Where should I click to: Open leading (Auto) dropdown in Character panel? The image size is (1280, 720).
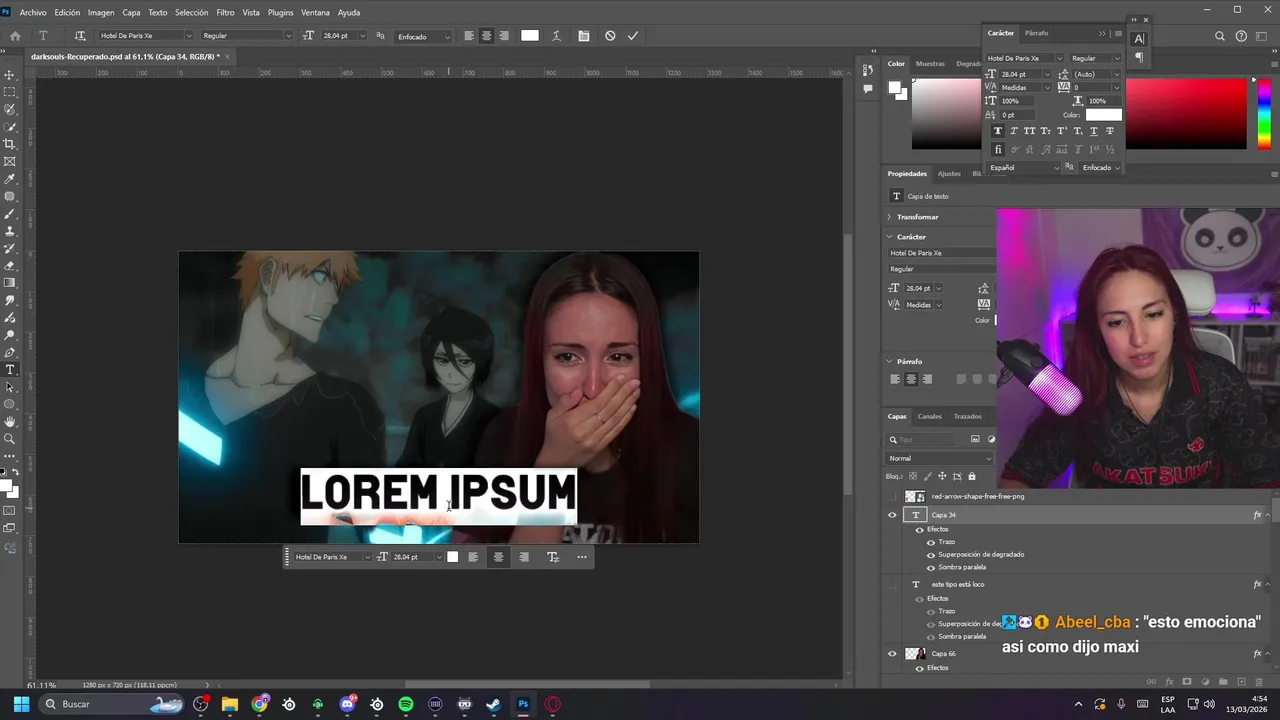pos(1117,74)
